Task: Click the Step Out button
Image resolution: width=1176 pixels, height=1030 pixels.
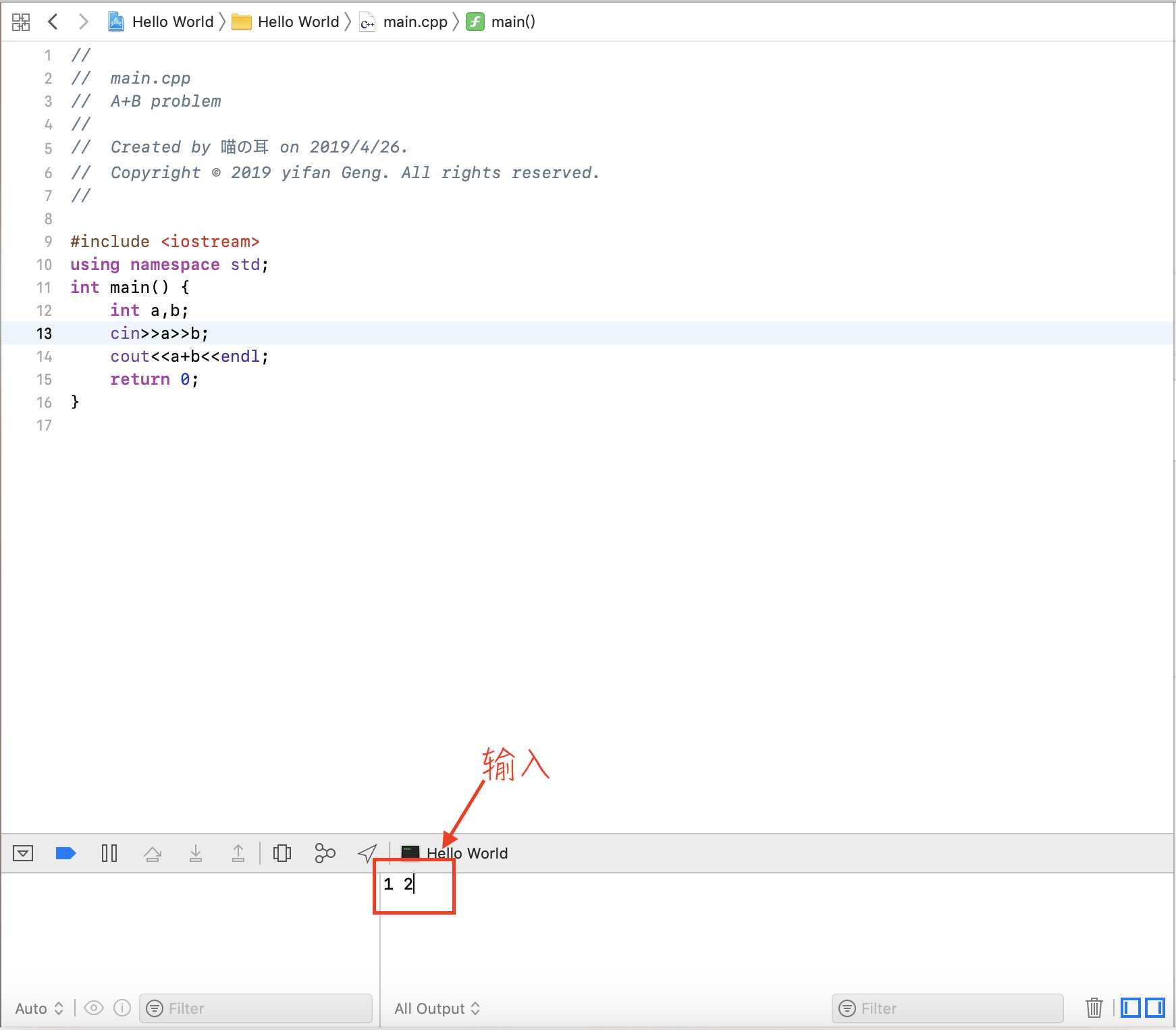Action: coord(238,853)
